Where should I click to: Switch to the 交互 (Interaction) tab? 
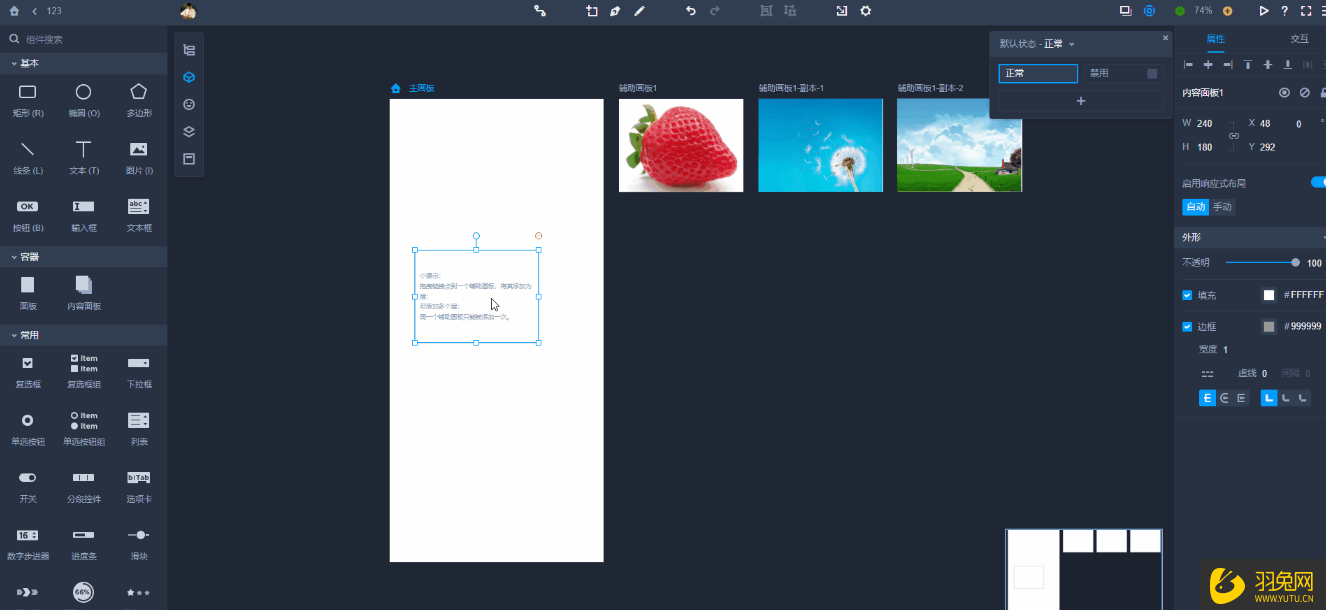coord(1299,39)
